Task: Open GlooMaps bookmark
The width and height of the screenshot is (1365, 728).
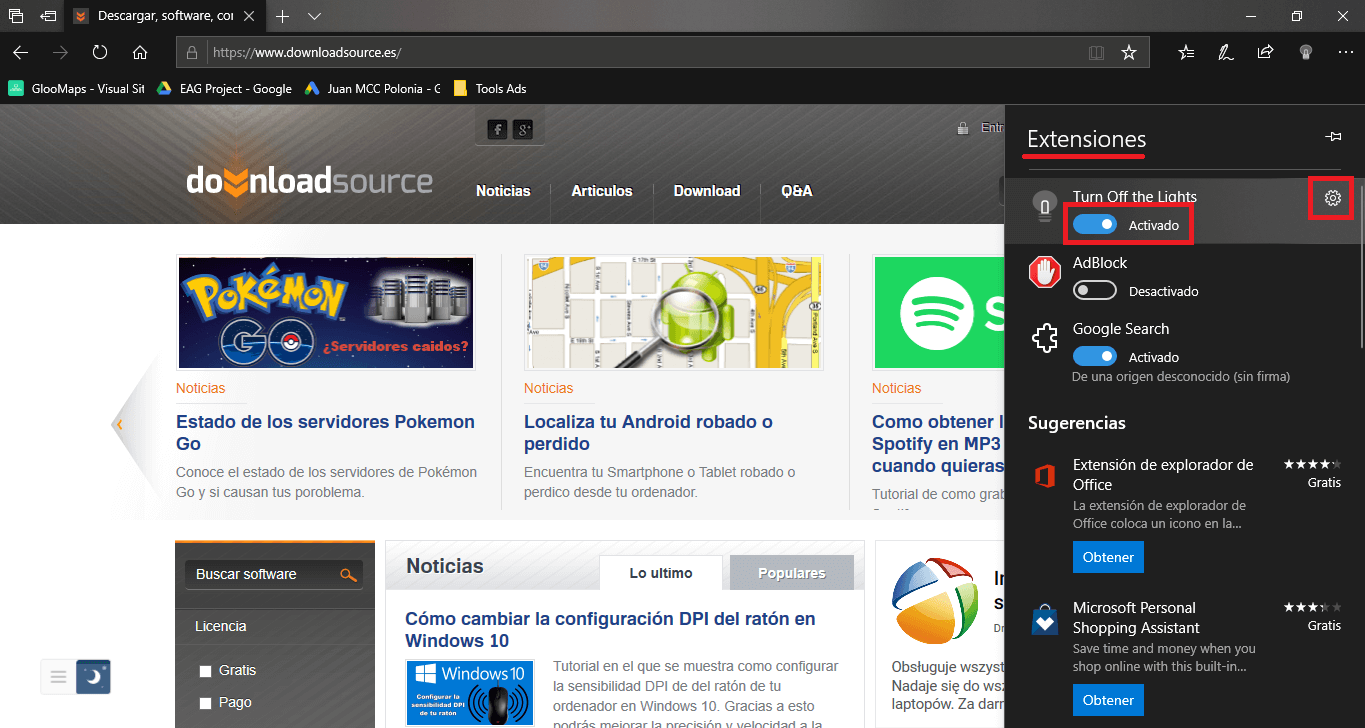Action: (x=76, y=88)
